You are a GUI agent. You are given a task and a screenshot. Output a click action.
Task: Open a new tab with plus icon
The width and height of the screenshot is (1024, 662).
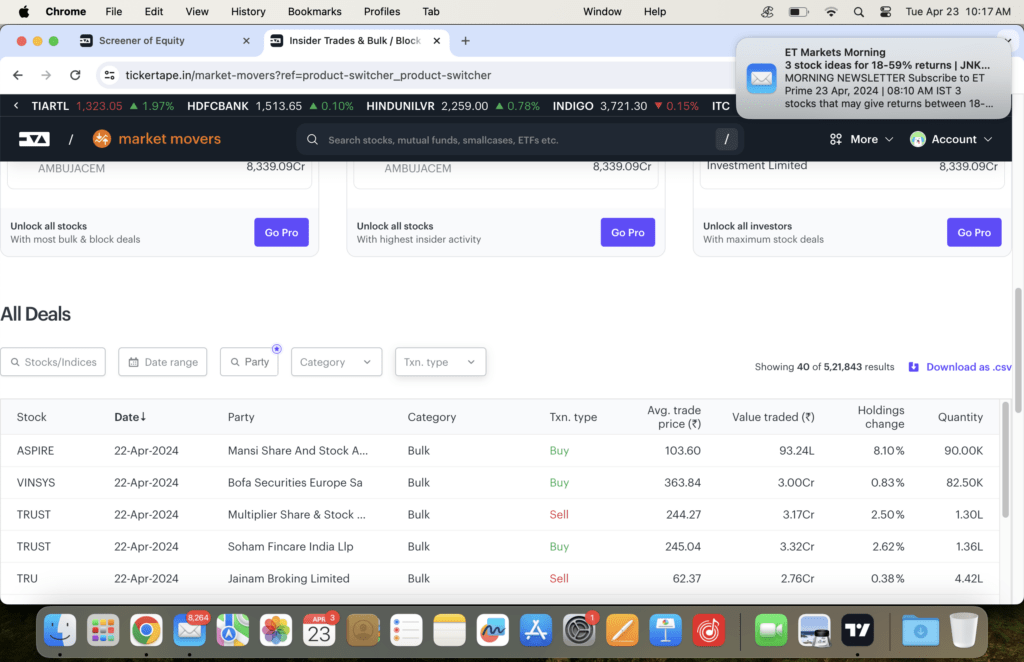[x=465, y=40]
